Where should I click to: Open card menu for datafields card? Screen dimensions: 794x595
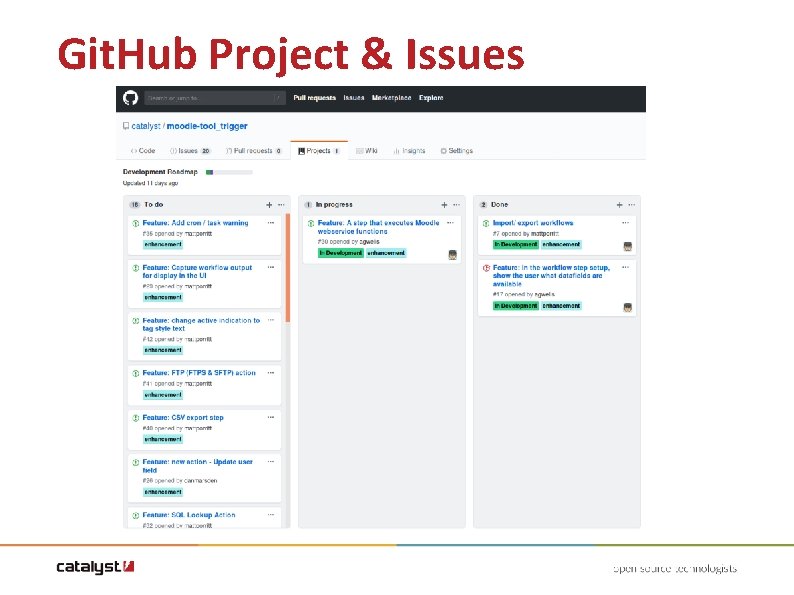pos(625,267)
